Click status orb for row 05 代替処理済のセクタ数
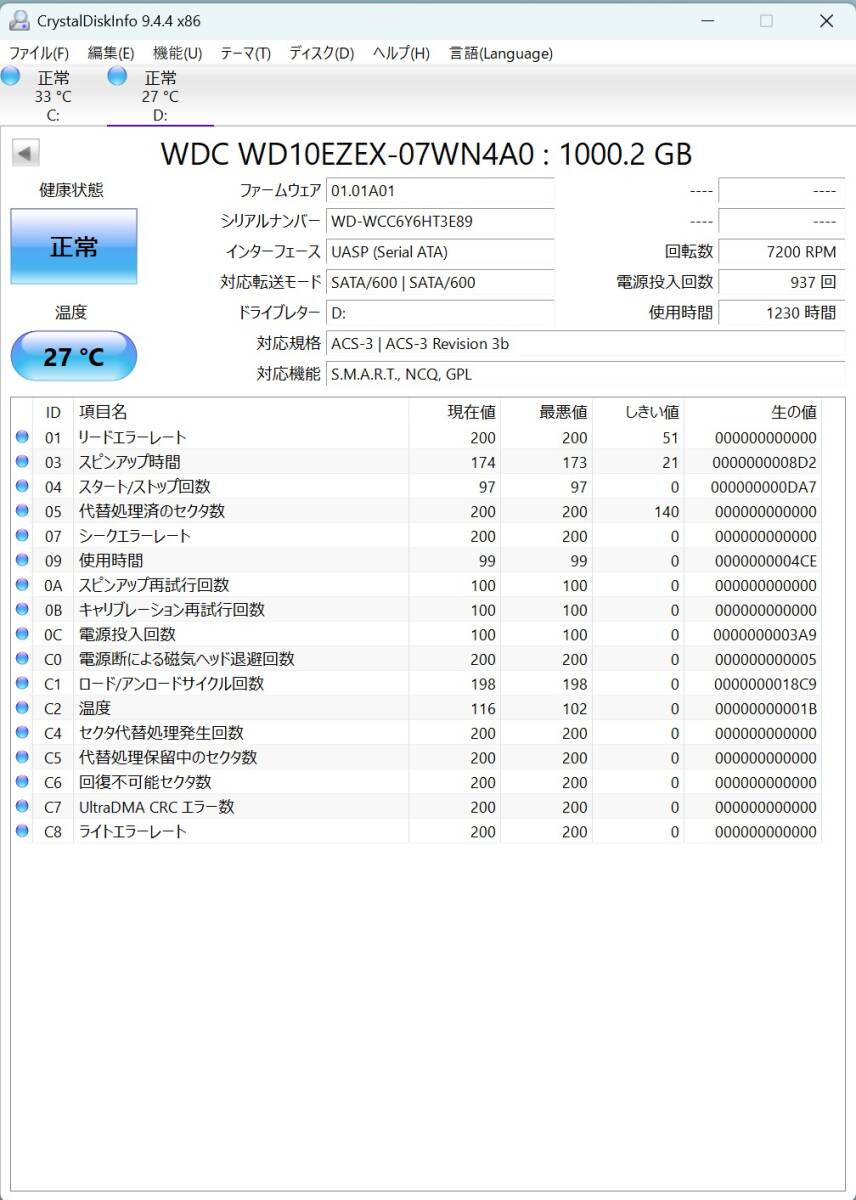The width and height of the screenshot is (856, 1200). point(22,511)
